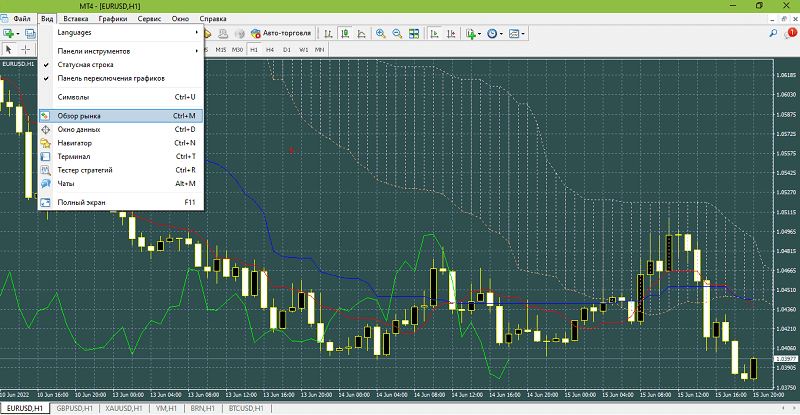Select the D1 timeframe
The height and width of the screenshot is (415, 800).
tap(287, 50)
